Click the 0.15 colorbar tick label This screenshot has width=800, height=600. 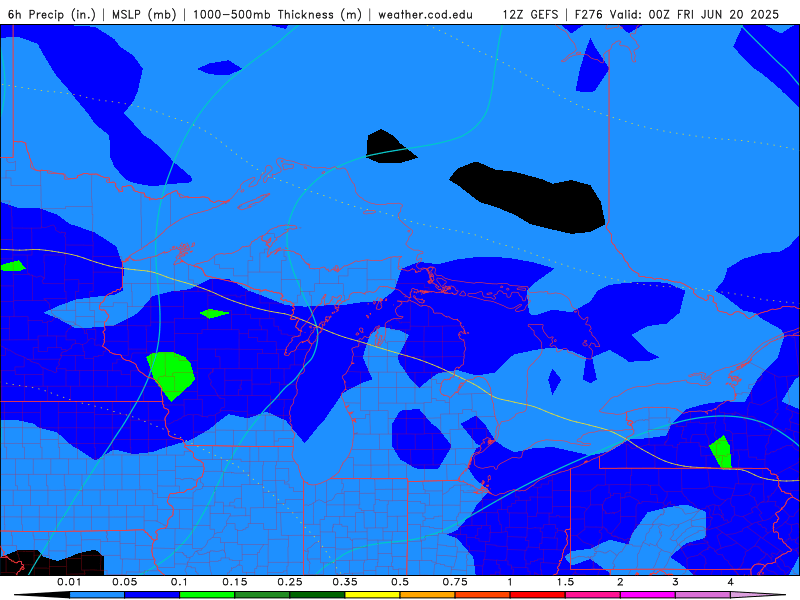235,582
